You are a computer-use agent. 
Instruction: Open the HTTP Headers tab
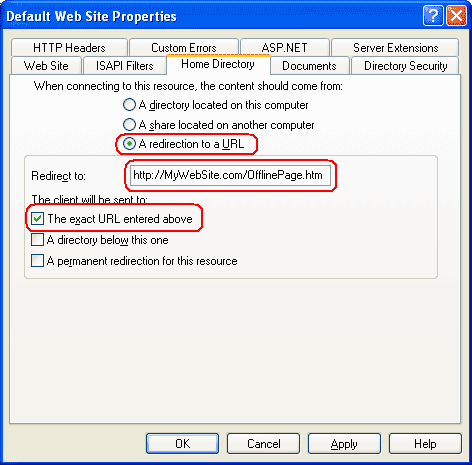69,48
